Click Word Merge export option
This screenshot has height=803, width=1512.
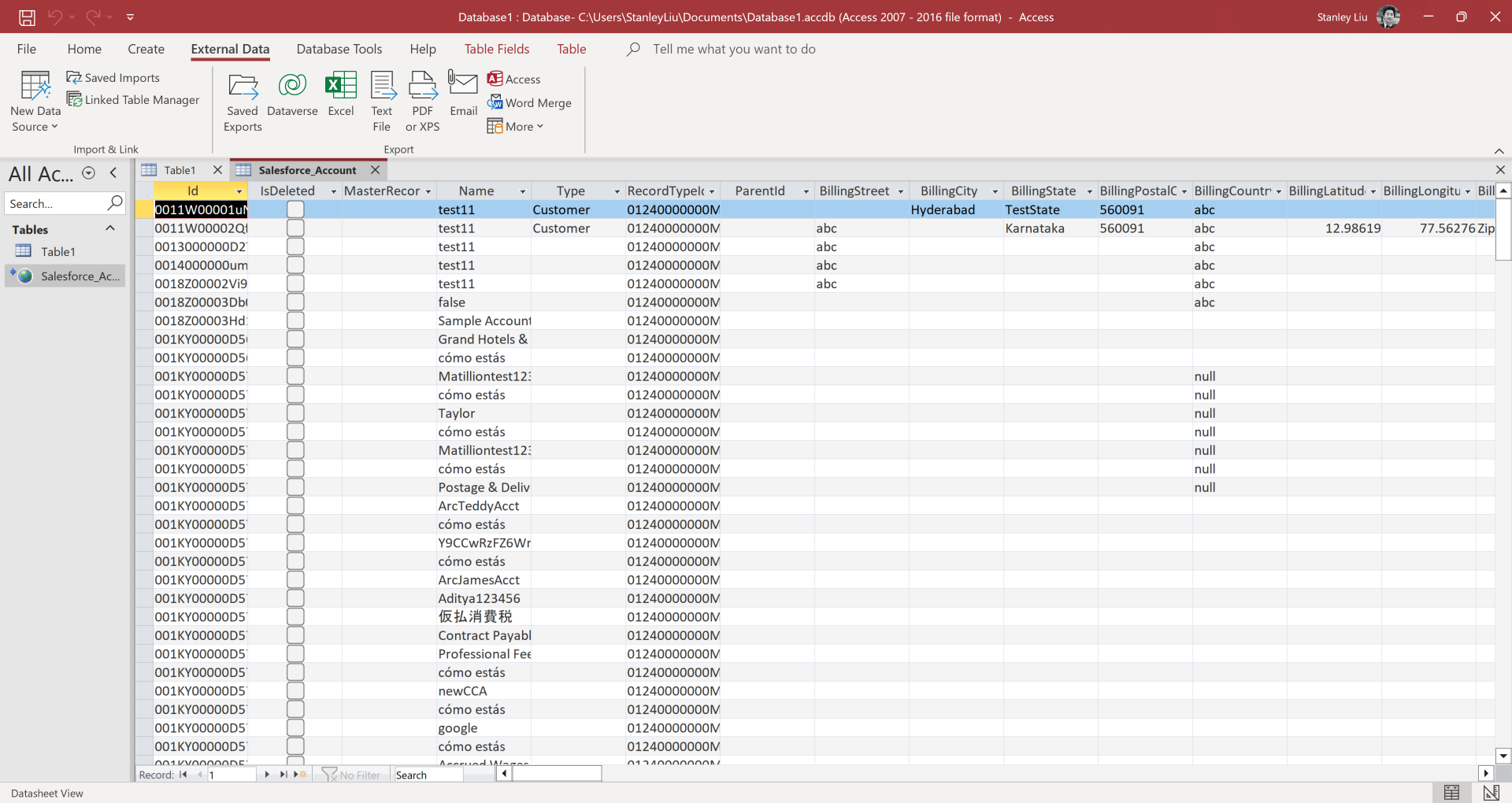pos(529,103)
